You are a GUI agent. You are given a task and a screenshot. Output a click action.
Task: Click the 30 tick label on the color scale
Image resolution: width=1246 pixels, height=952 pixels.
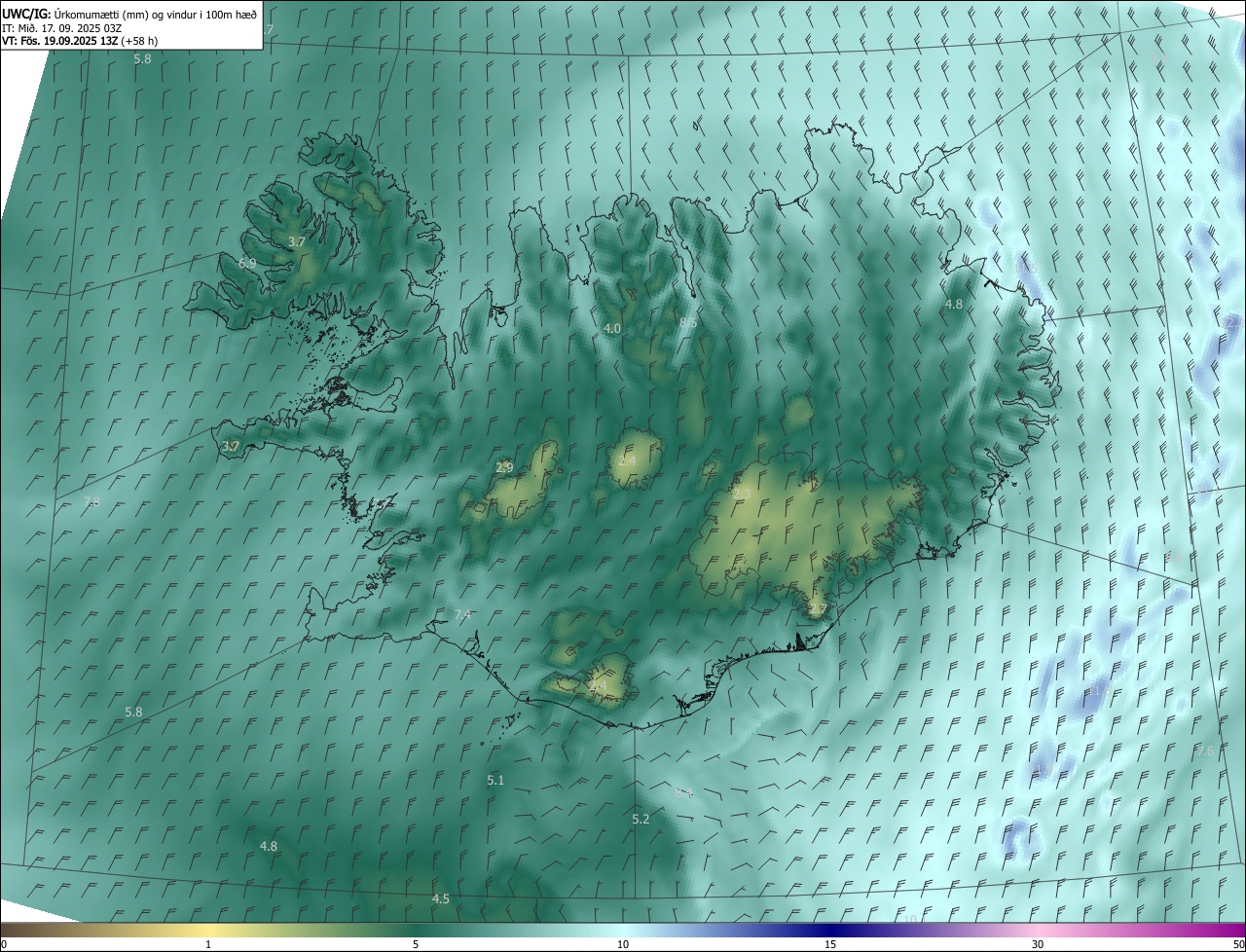(x=1038, y=945)
